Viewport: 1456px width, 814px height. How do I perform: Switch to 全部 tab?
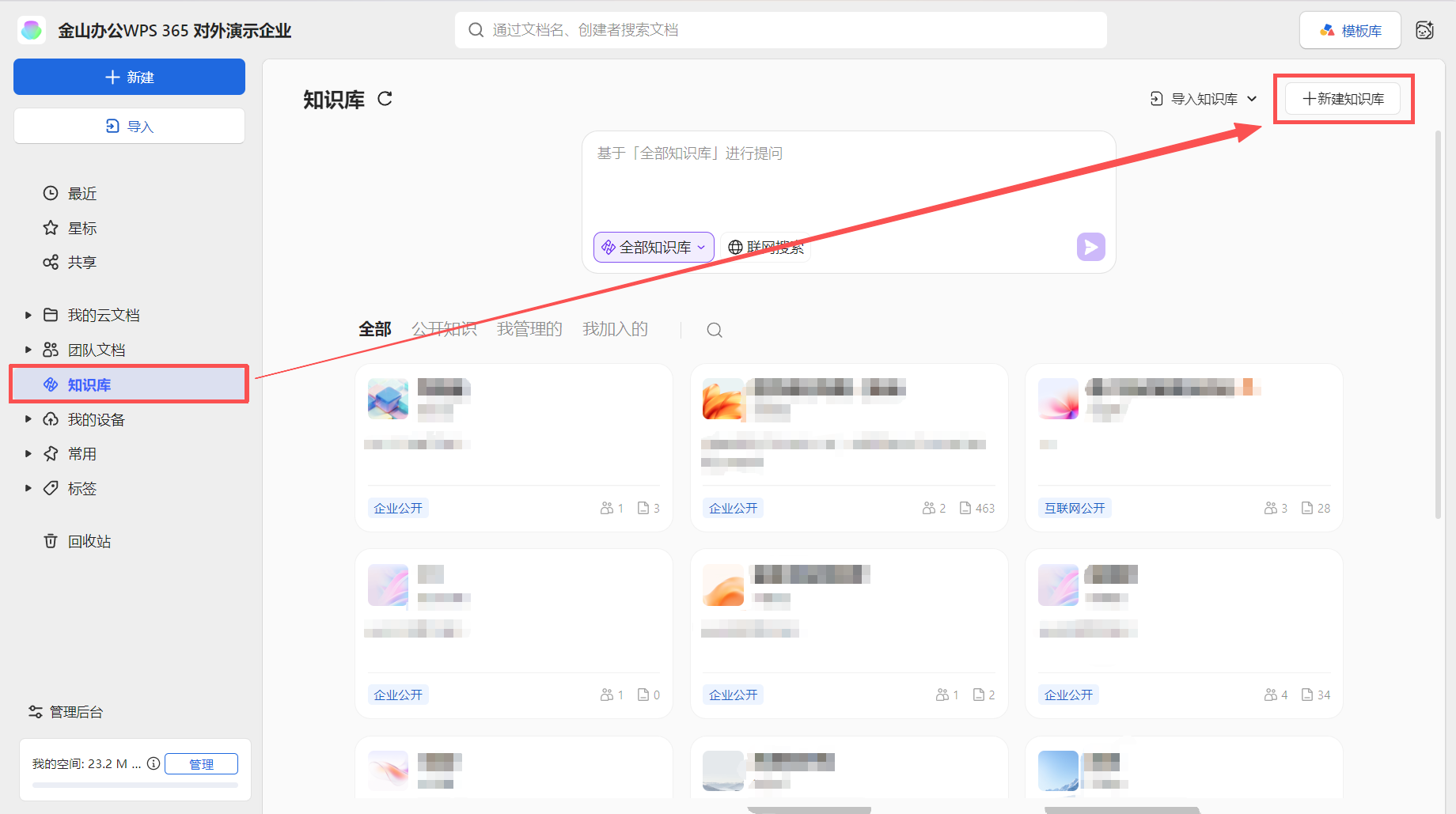click(375, 329)
